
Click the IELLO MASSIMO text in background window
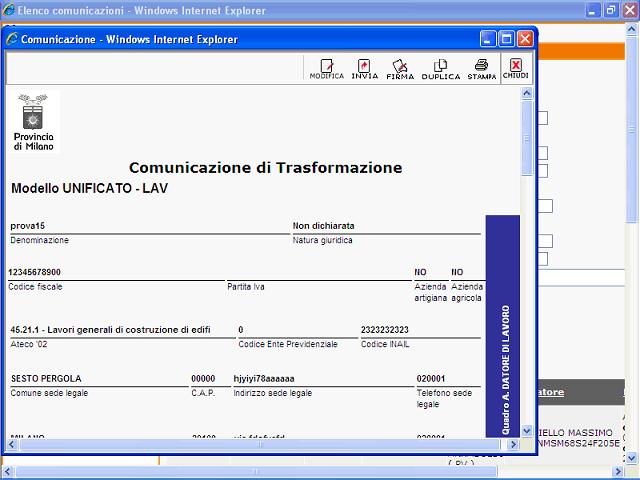click(x=576, y=433)
